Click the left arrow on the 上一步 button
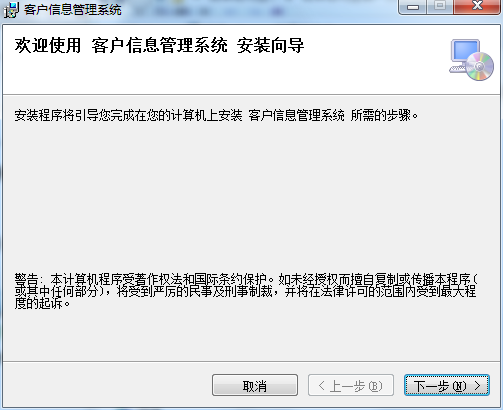Screen dimensions: 503x410 click(321, 386)
